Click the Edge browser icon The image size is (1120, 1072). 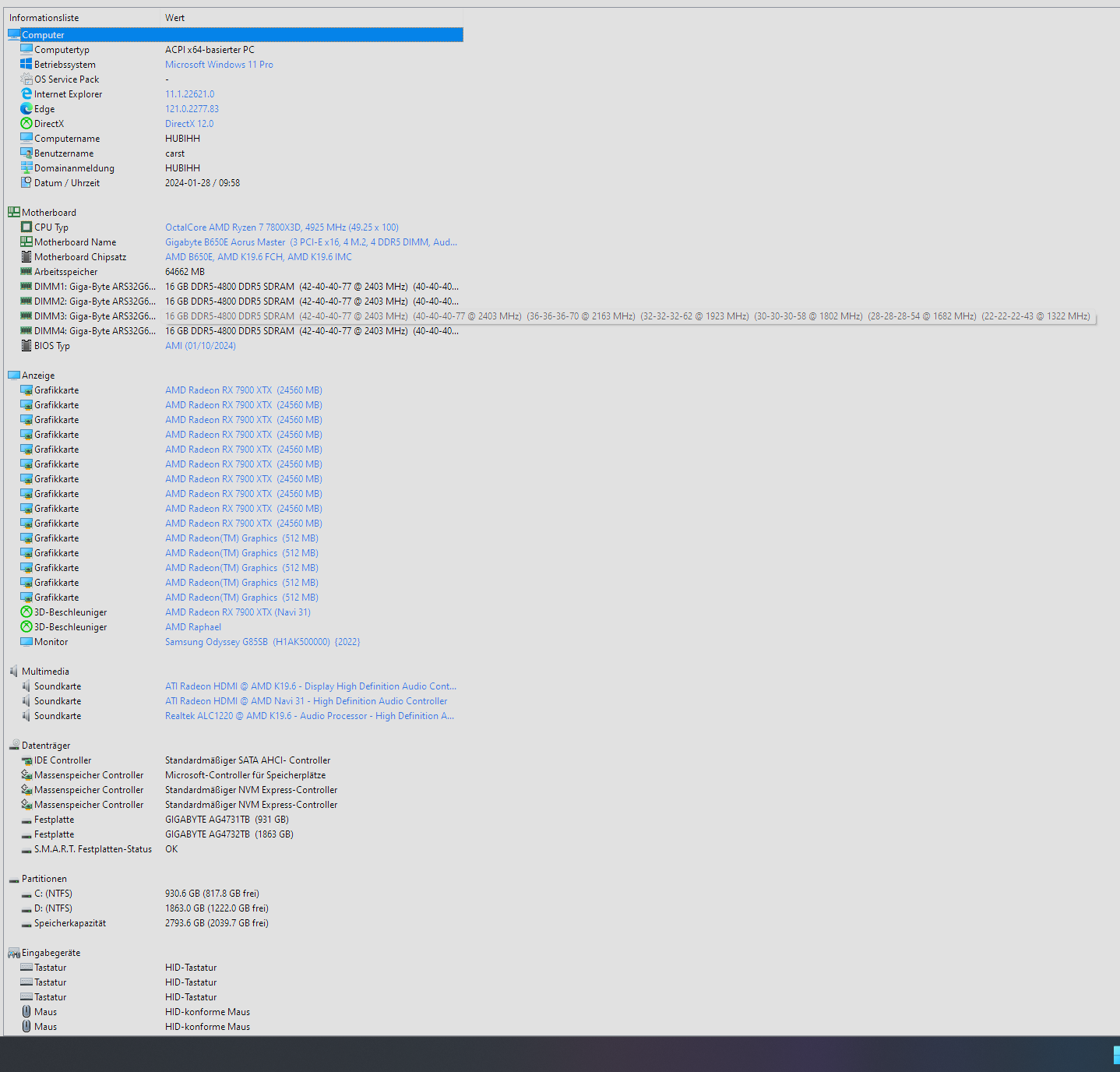[26, 109]
